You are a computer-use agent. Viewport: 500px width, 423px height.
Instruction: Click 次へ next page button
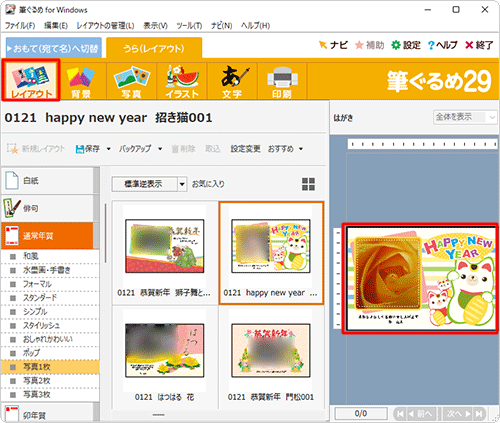pos(458,414)
